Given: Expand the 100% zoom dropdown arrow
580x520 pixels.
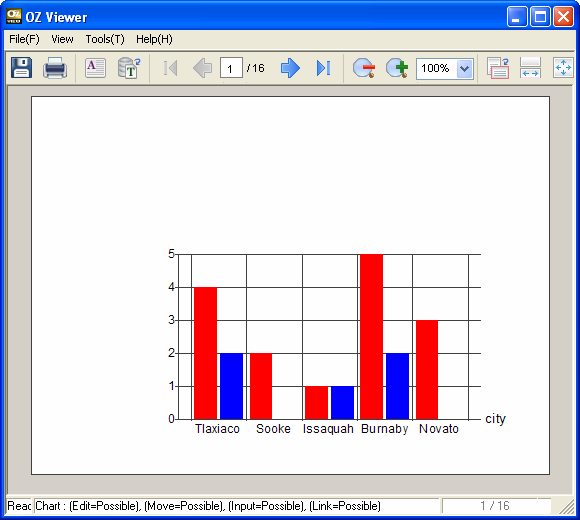Looking at the screenshot, I should click(464, 68).
